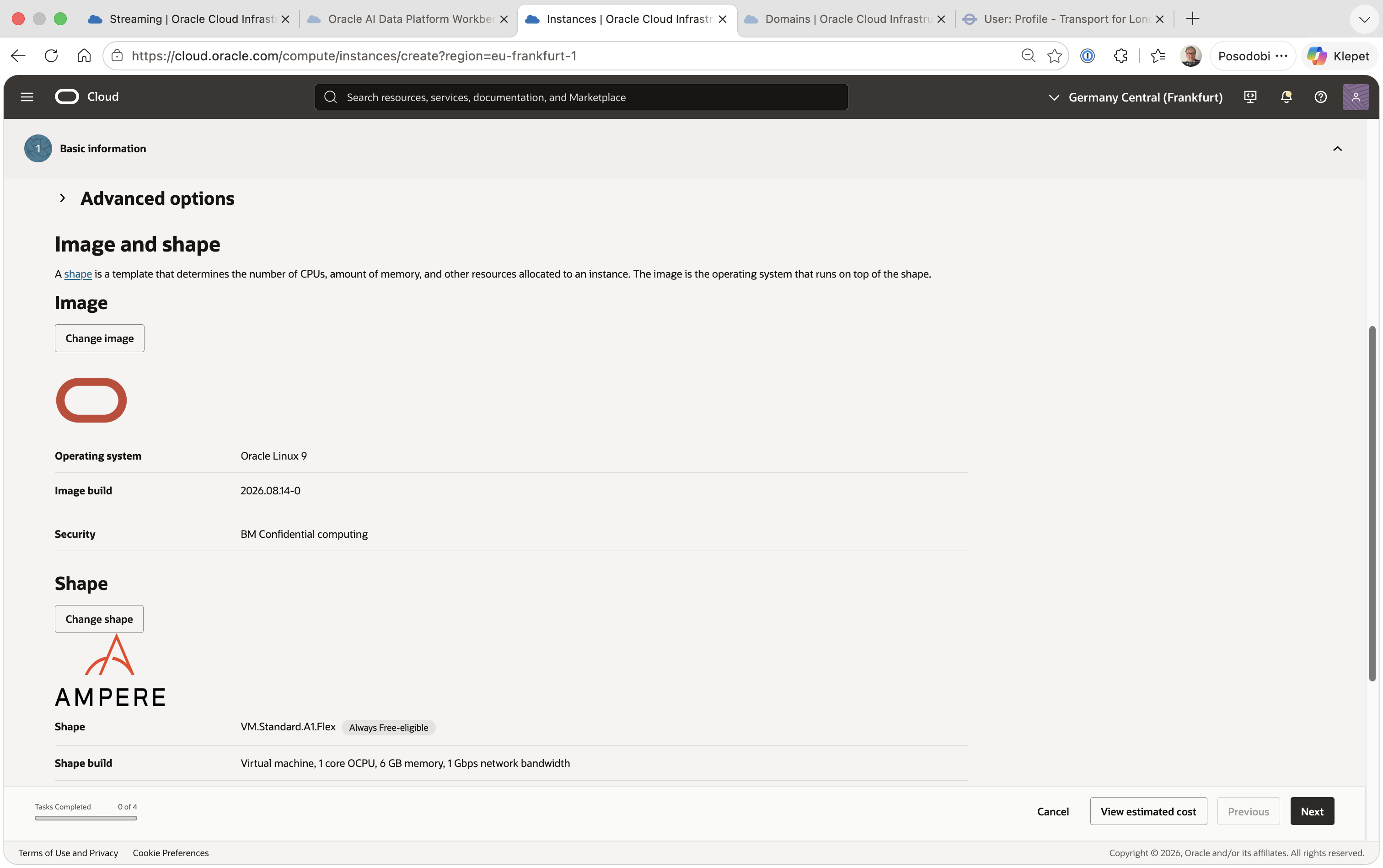Screen dimensions: 1383x868
Task: Open the notifications bell
Action: pos(1286,97)
